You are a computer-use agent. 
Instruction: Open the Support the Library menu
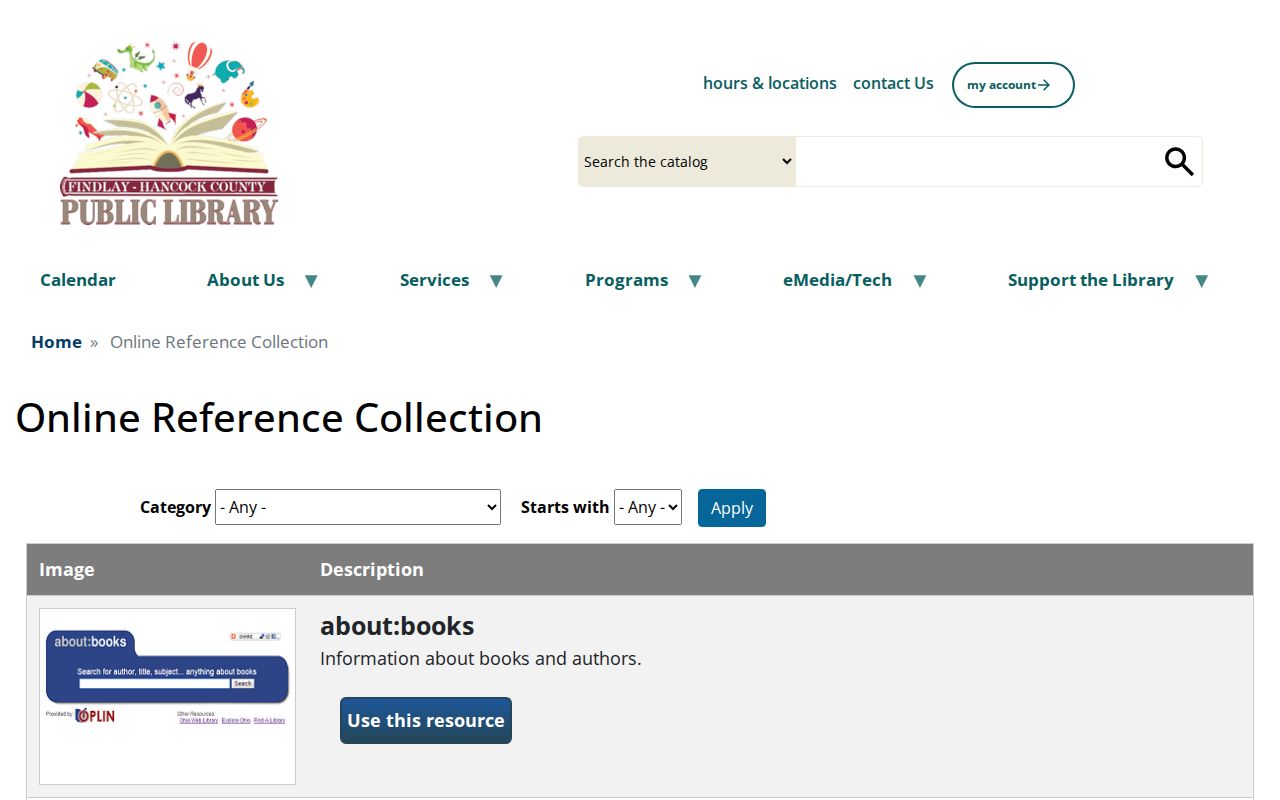point(1090,280)
